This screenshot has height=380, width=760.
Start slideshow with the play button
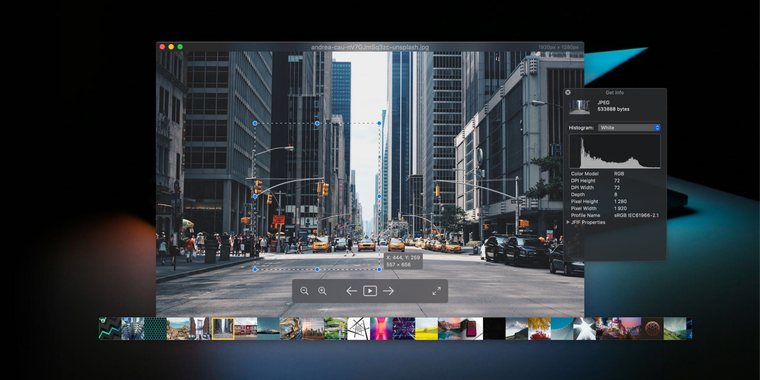[370, 291]
